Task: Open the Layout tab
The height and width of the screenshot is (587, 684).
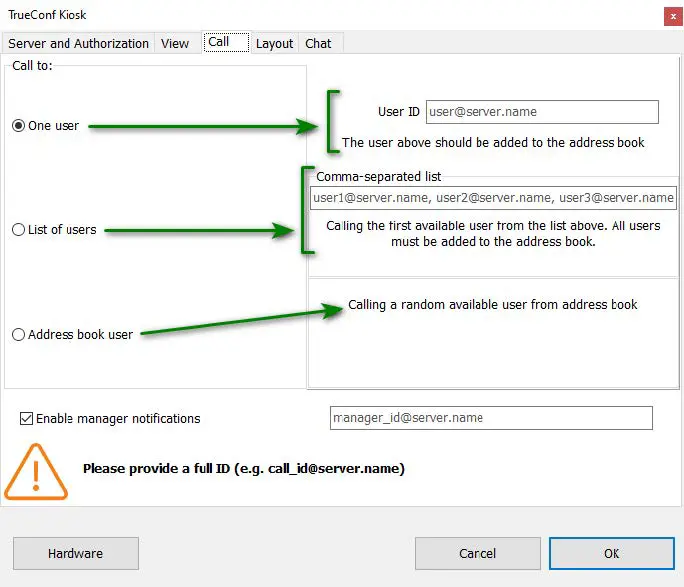Action: pos(274,44)
